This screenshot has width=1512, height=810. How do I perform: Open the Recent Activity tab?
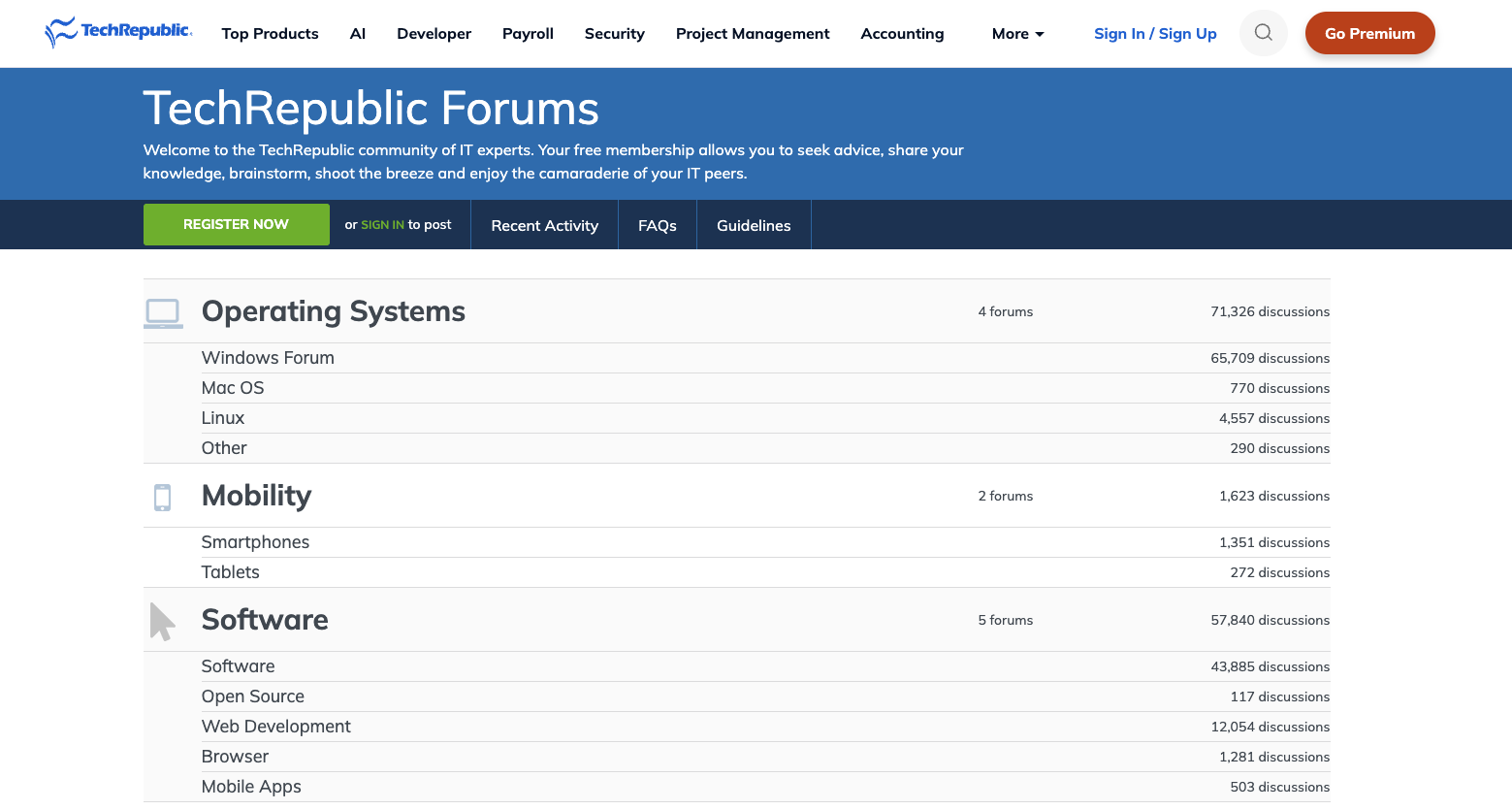[544, 225]
